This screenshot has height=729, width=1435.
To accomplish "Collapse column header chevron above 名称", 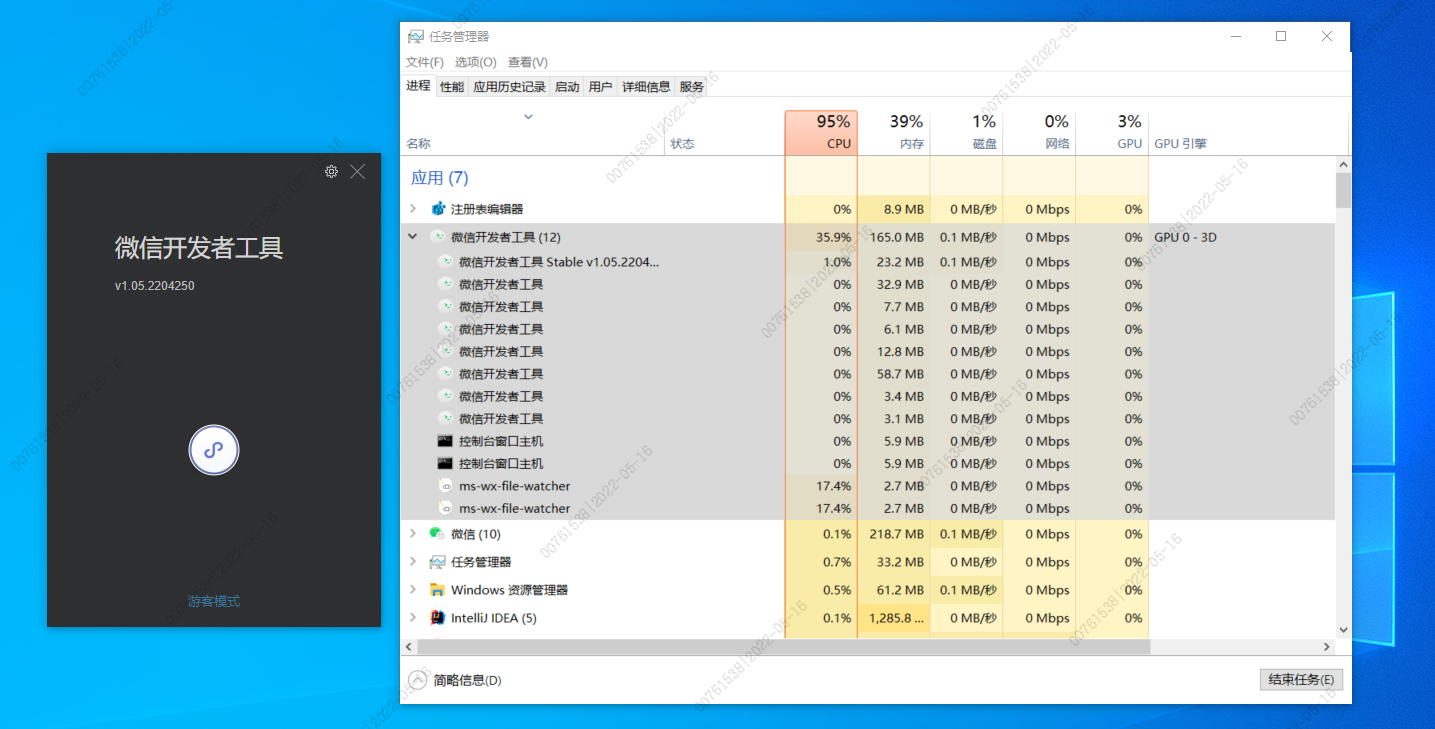I will pos(529,117).
